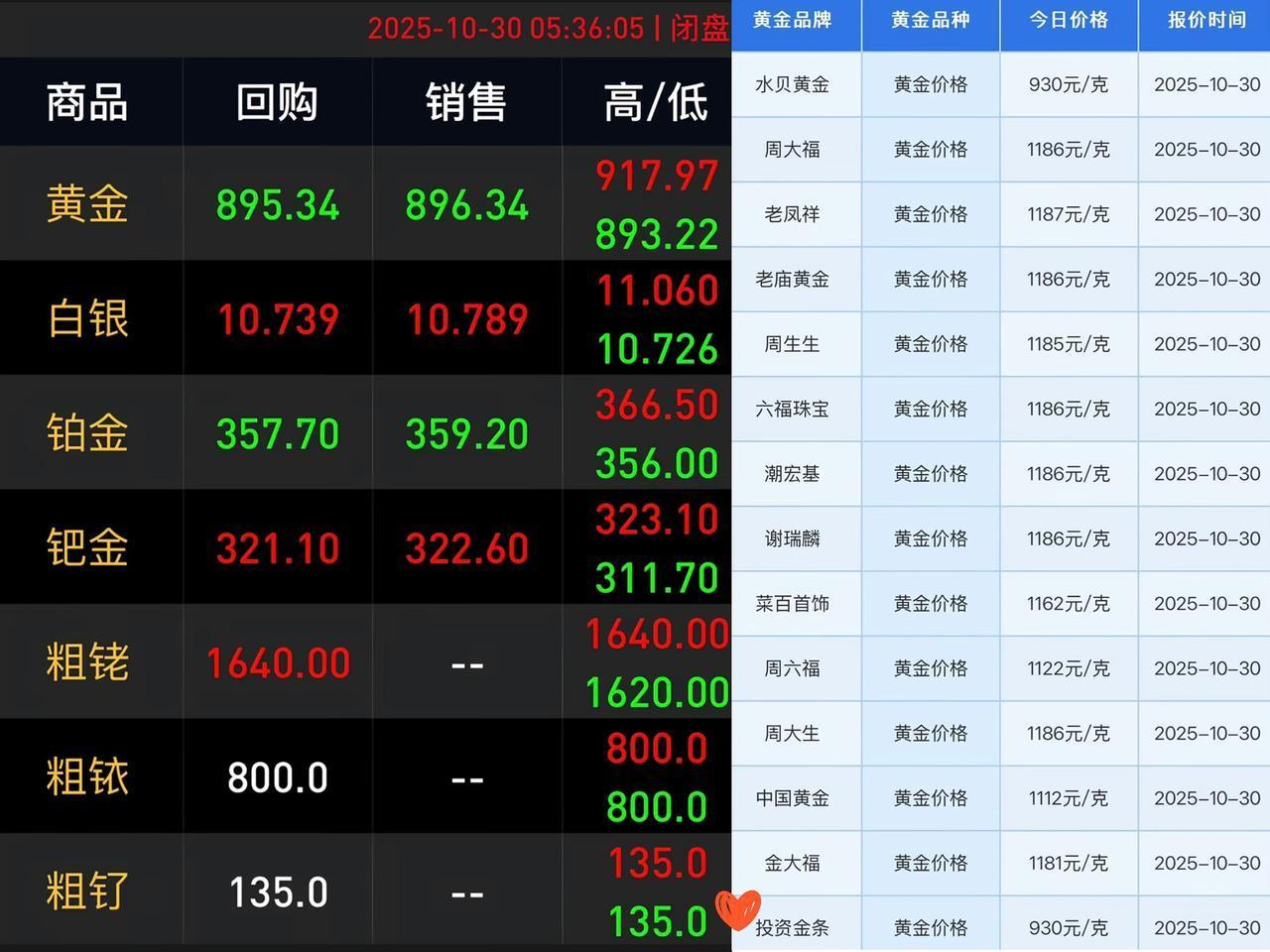This screenshot has height=952, width=1270.
Task: Click gold buyback price 895.34
Action: pyautogui.click(x=278, y=205)
